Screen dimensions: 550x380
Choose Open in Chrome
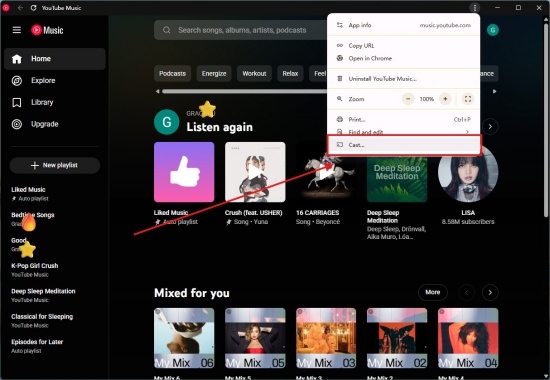tap(403, 58)
